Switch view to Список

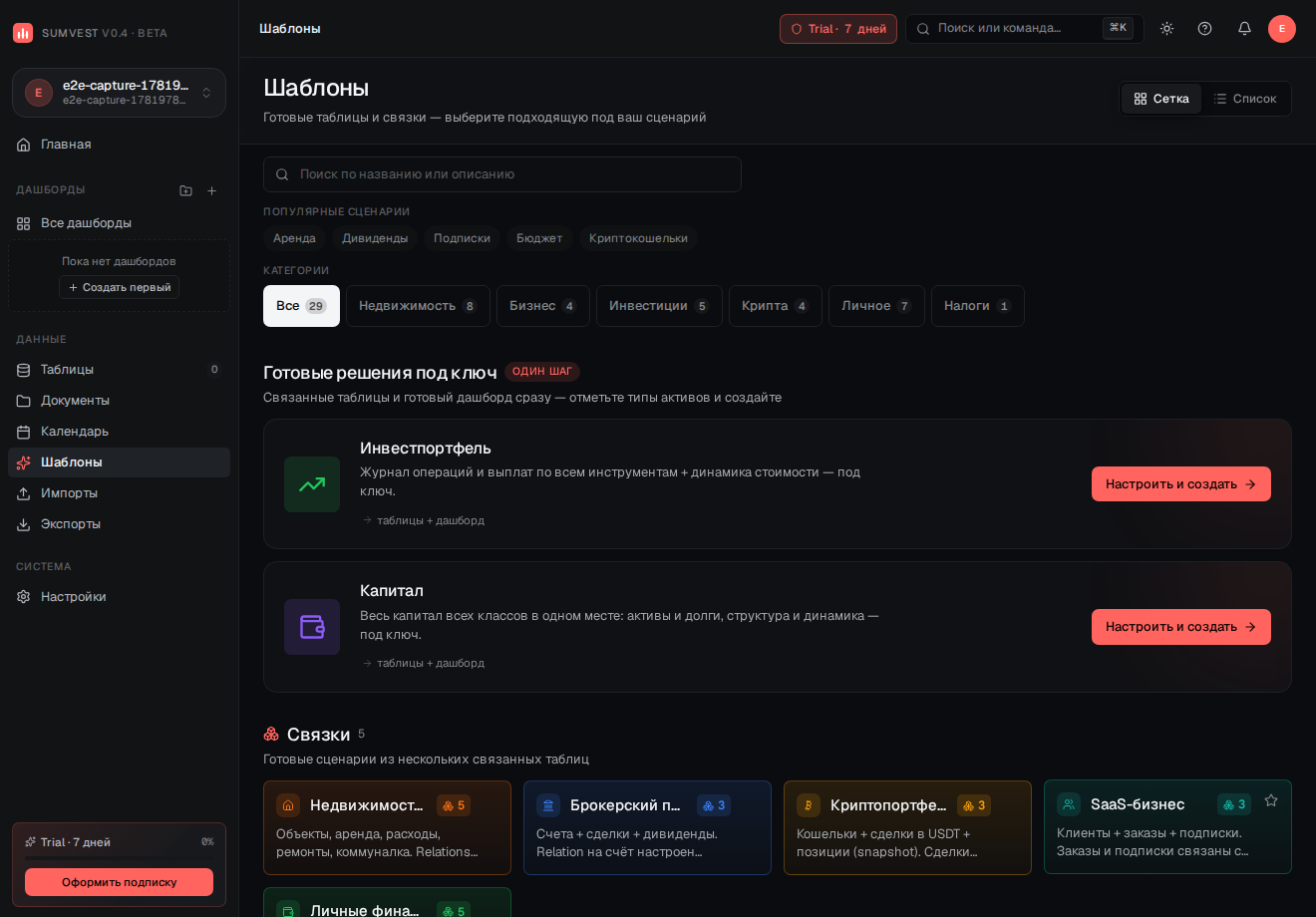coord(1245,99)
